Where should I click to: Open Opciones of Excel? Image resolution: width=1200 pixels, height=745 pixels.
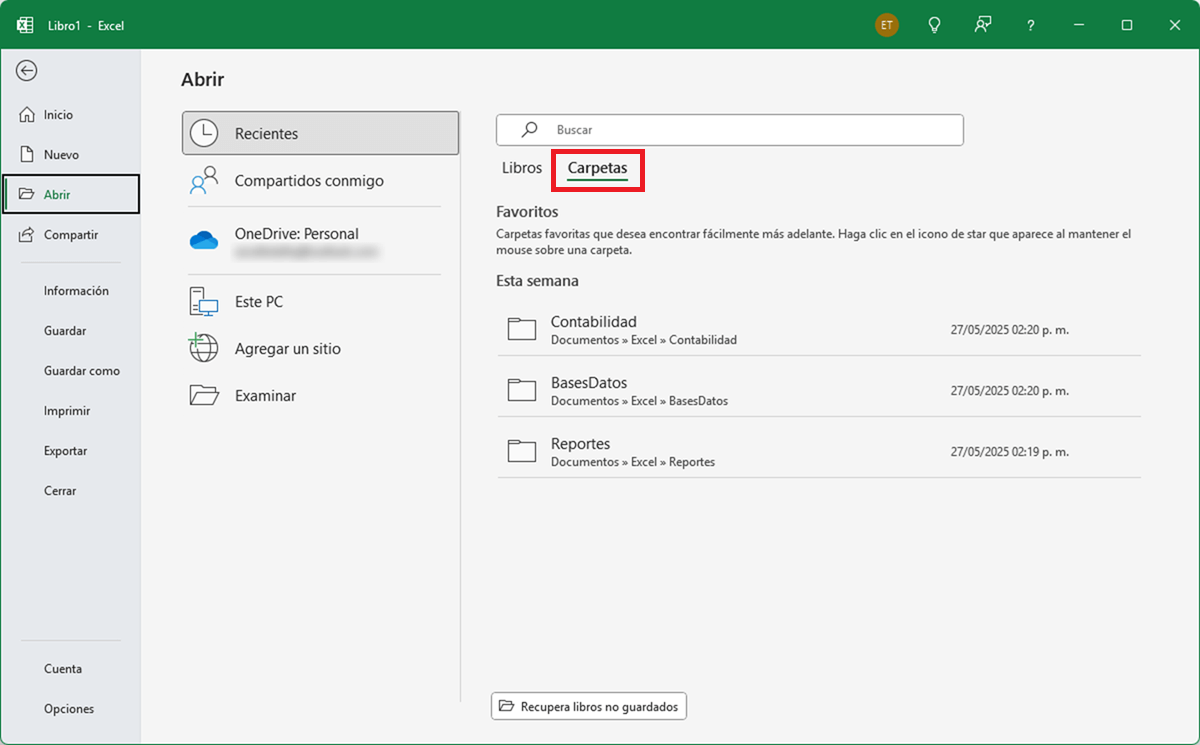(69, 709)
